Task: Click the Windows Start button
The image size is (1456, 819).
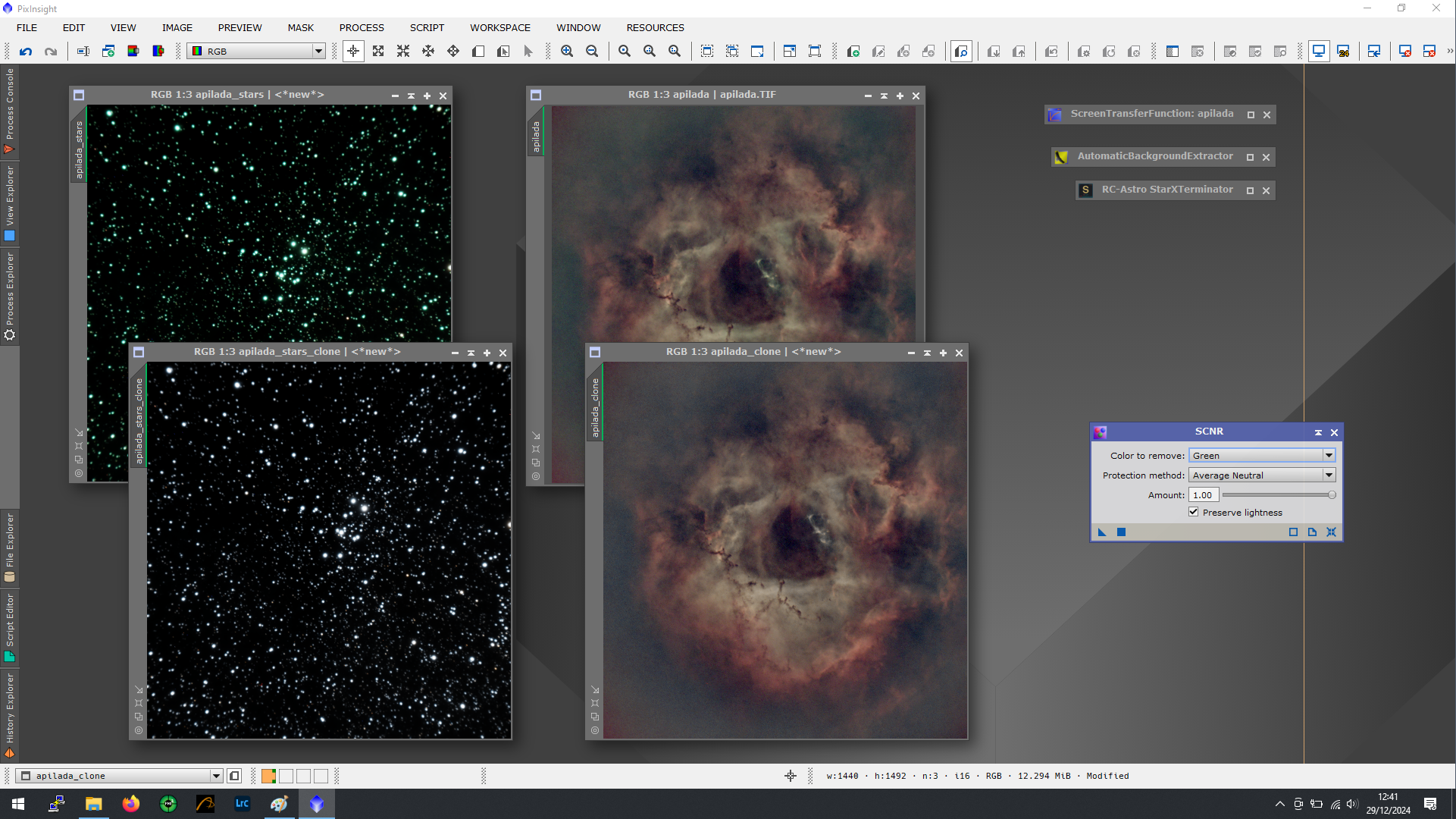Action: tap(18, 804)
